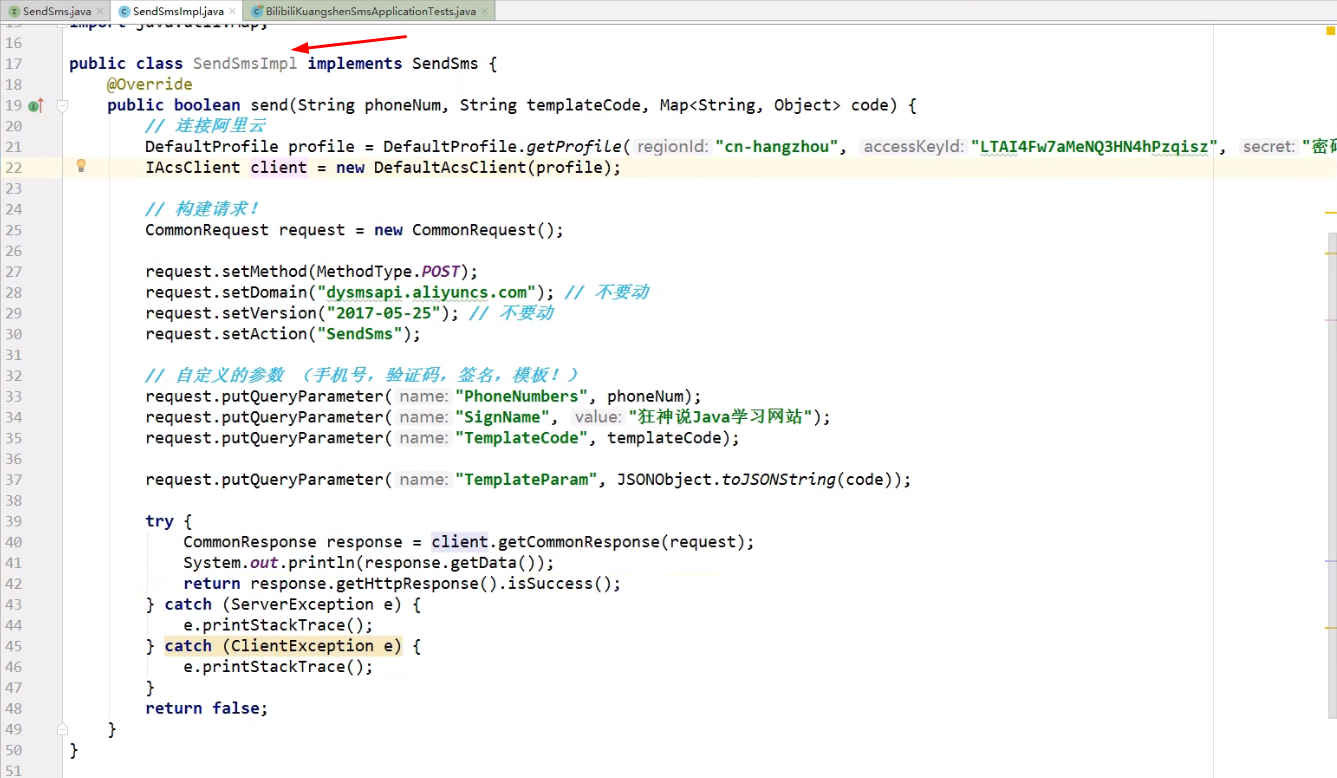The width and height of the screenshot is (1337, 778).
Task: Click the test class icon on BilibiliKuangshenSmsApplicationTests tab
Action: tap(257, 11)
